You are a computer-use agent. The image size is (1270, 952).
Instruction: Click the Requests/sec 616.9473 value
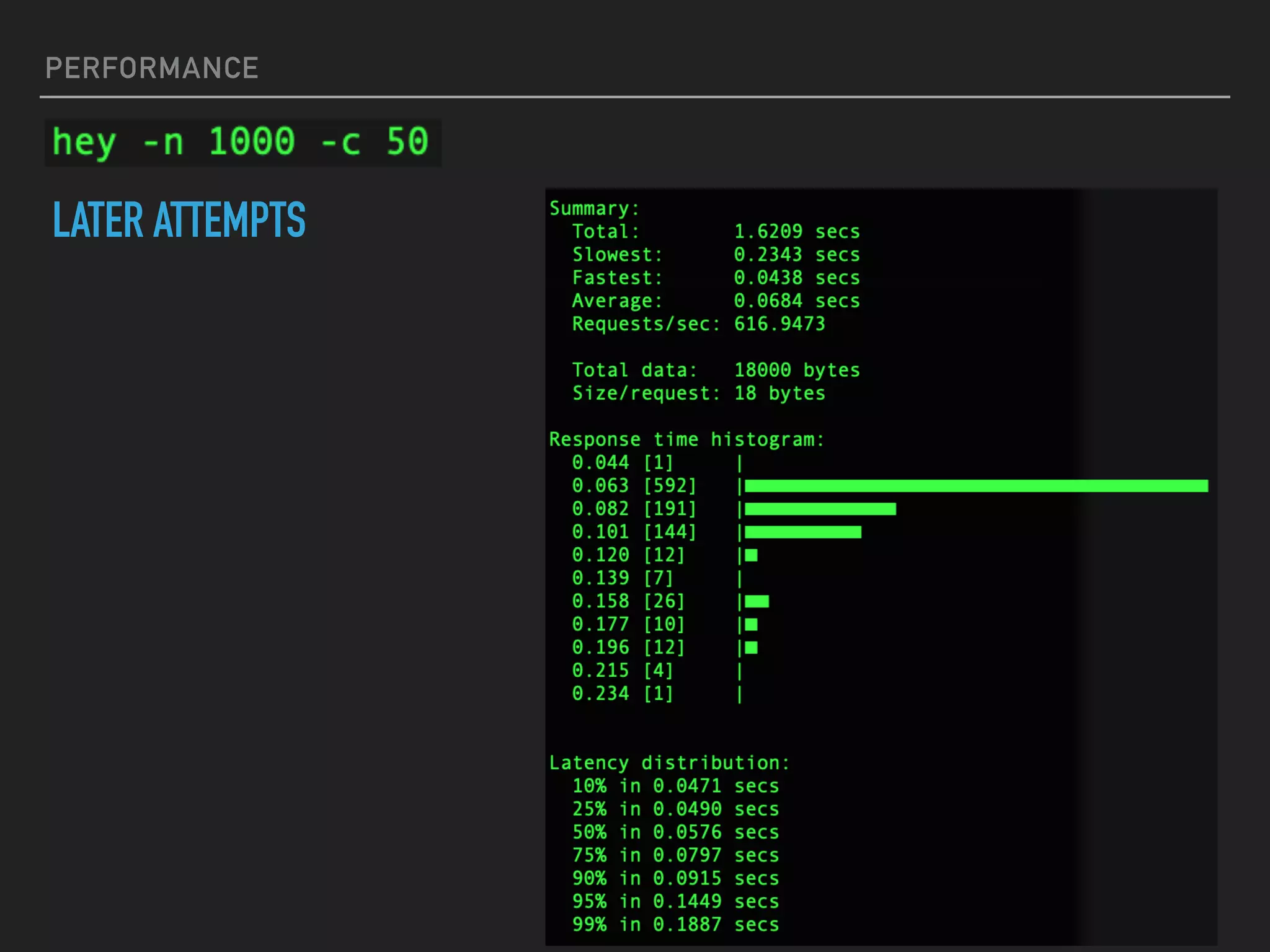(x=779, y=324)
